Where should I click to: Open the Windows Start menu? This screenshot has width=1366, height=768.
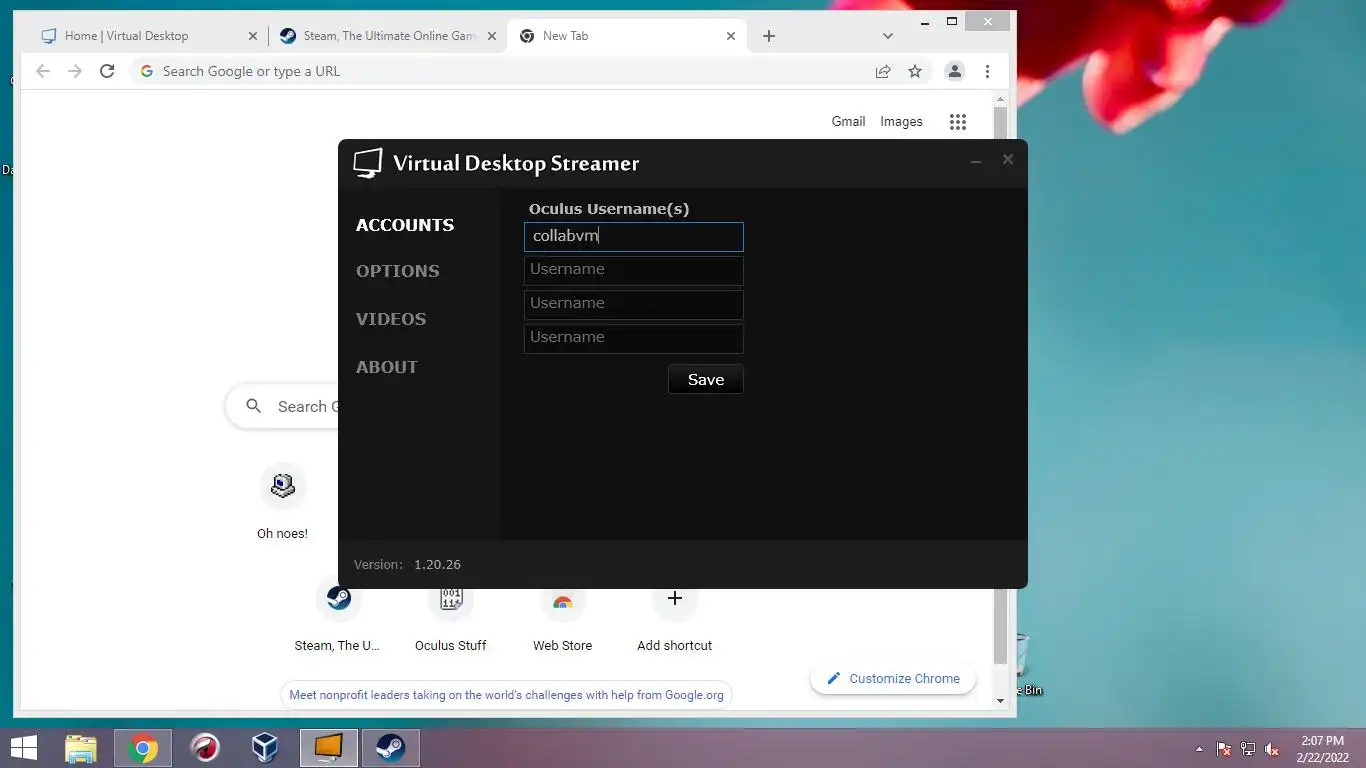click(24, 748)
